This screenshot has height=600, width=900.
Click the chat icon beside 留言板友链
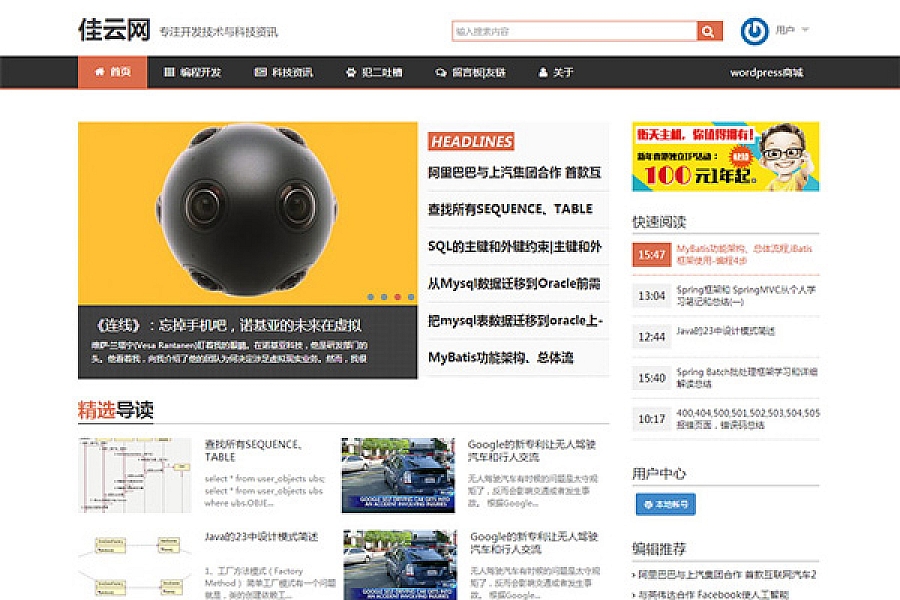click(441, 73)
